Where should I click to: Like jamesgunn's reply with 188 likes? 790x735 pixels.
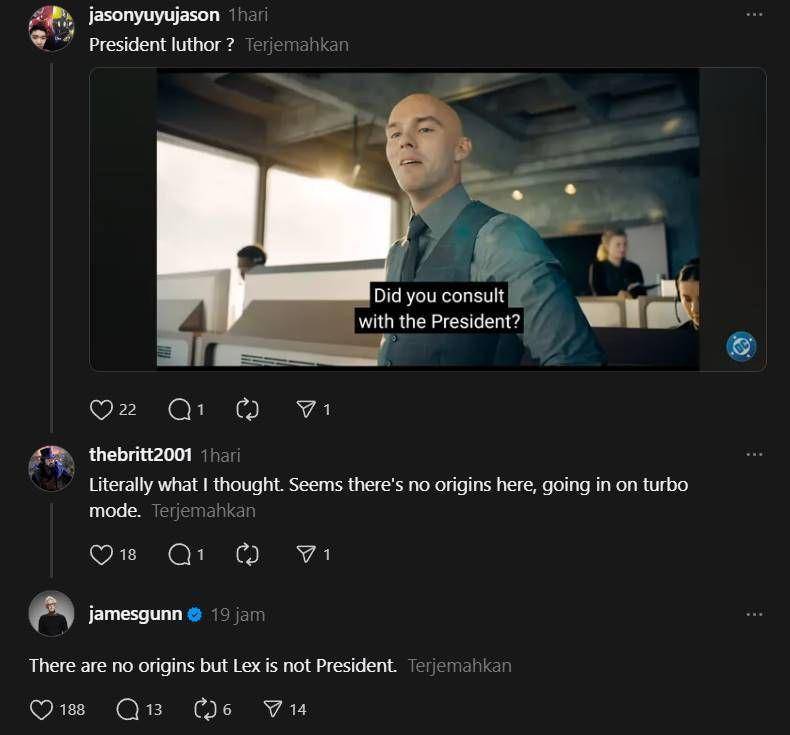click(x=41, y=710)
